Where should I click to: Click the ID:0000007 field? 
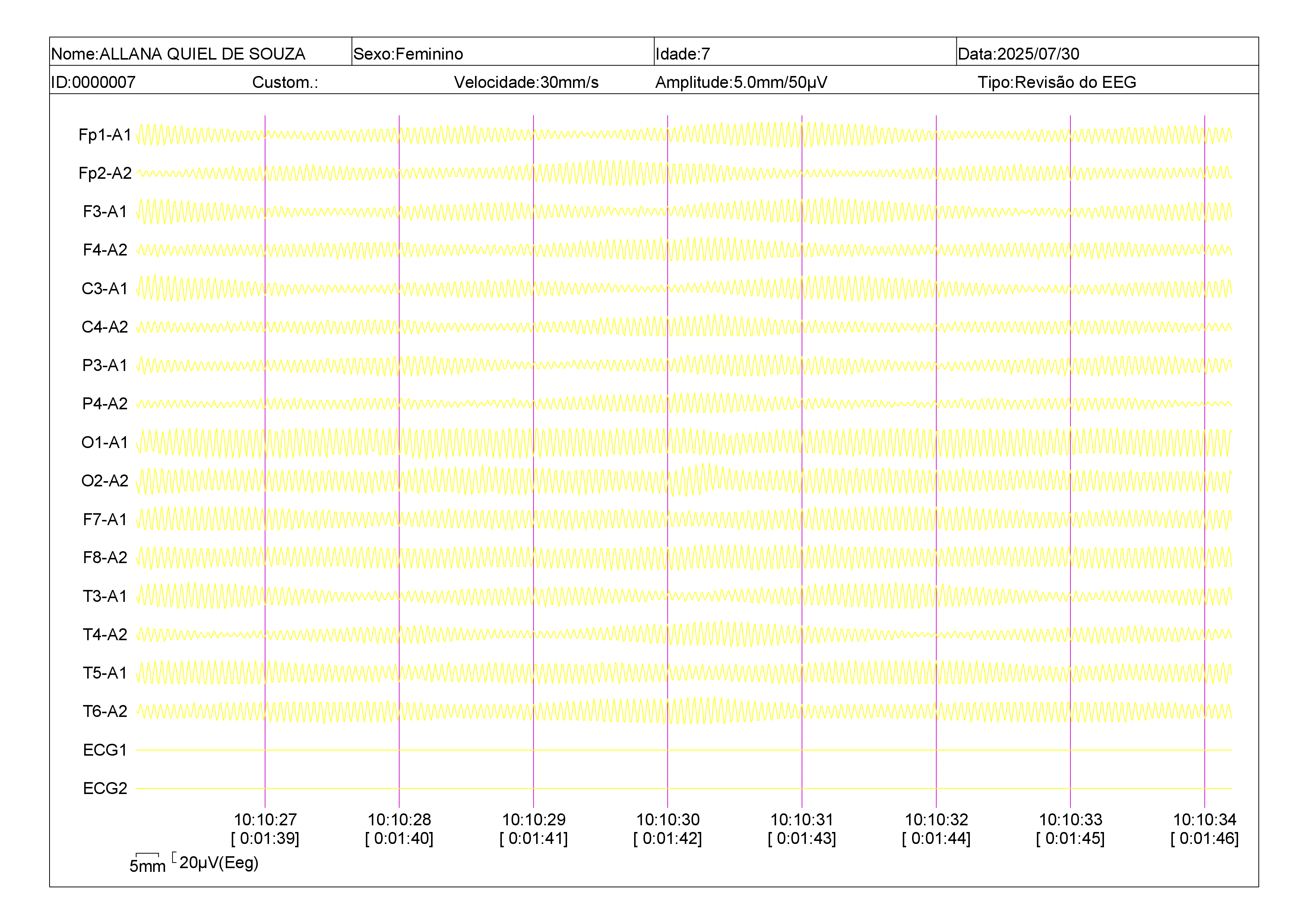[x=94, y=83]
